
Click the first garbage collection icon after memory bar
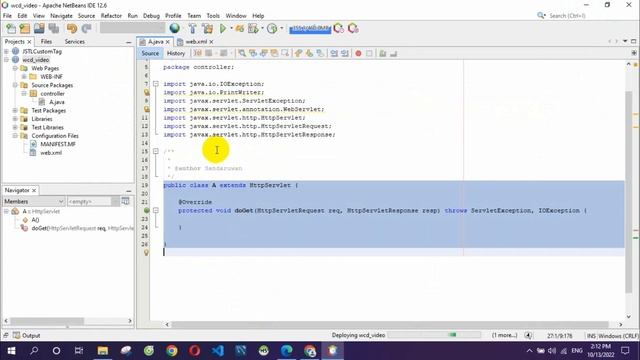tap(339, 29)
